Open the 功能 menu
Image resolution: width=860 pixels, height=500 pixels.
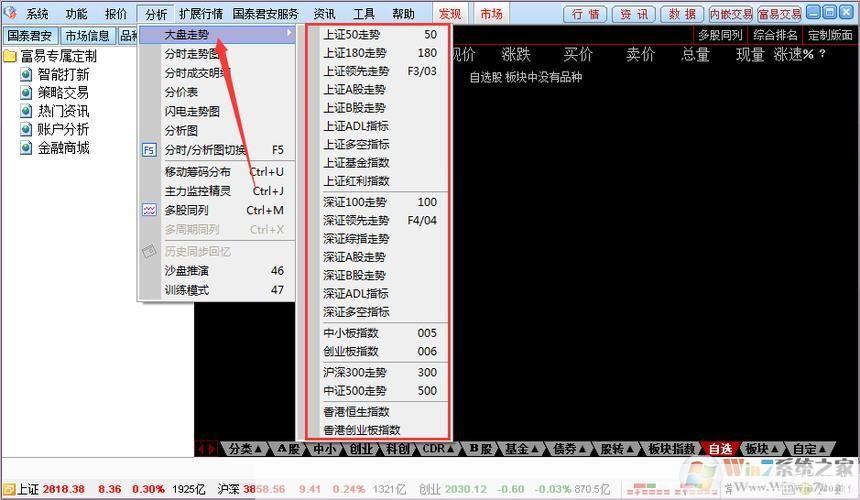tap(76, 14)
